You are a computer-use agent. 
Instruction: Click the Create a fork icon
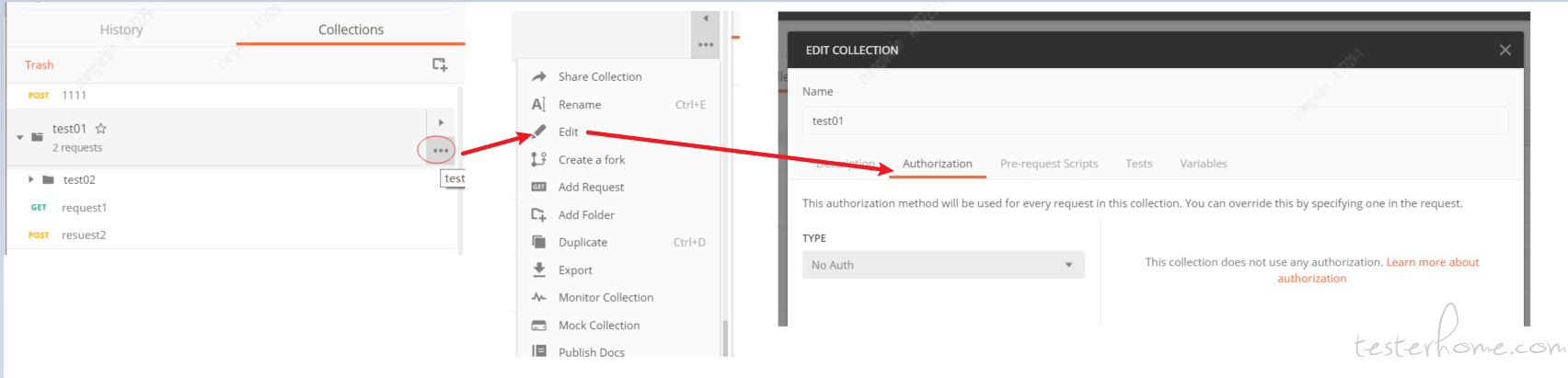click(x=539, y=159)
